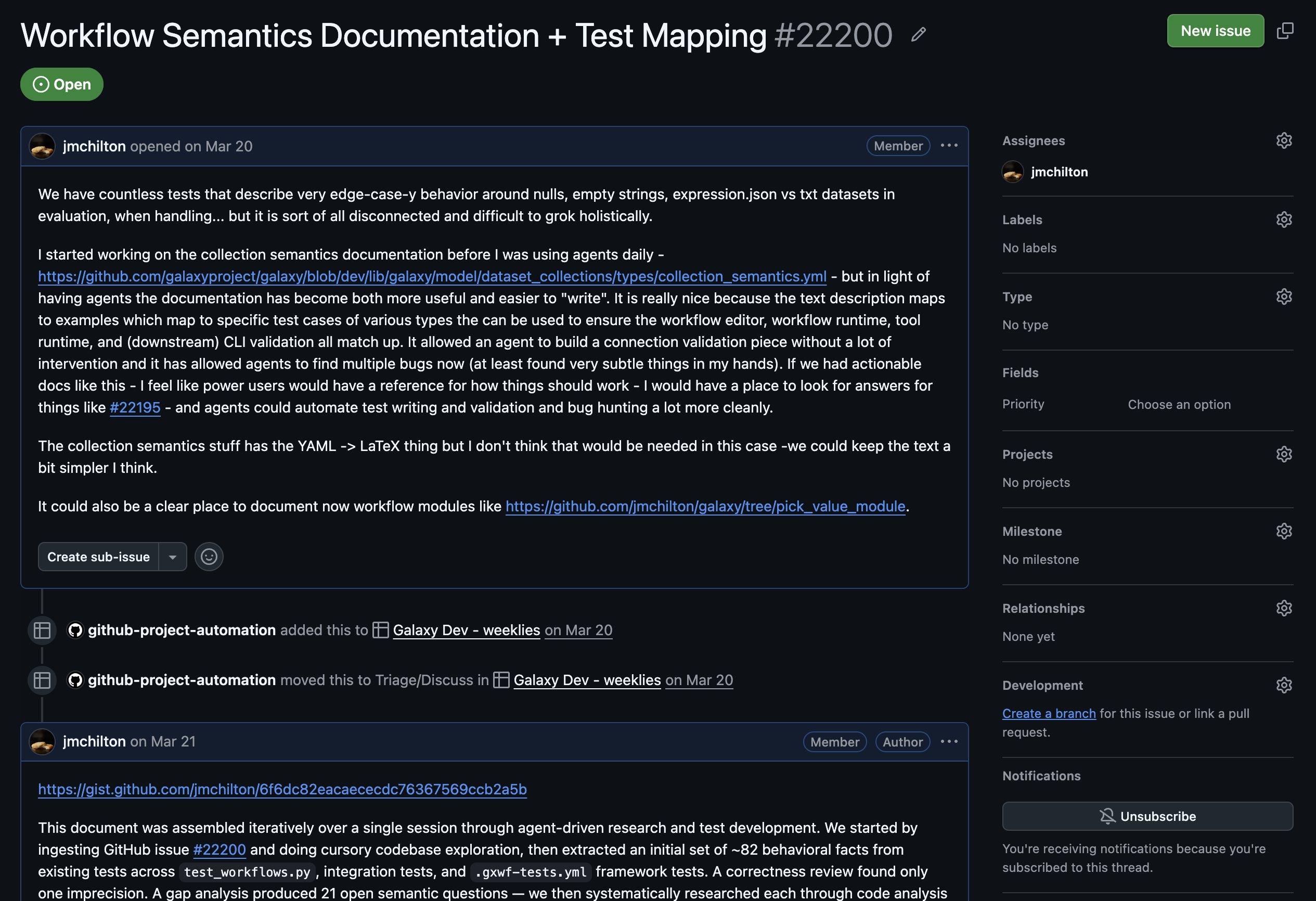Viewport: 1316px width, 901px height.
Task: Copy issue link using the copy icon
Action: pyautogui.click(x=1285, y=31)
